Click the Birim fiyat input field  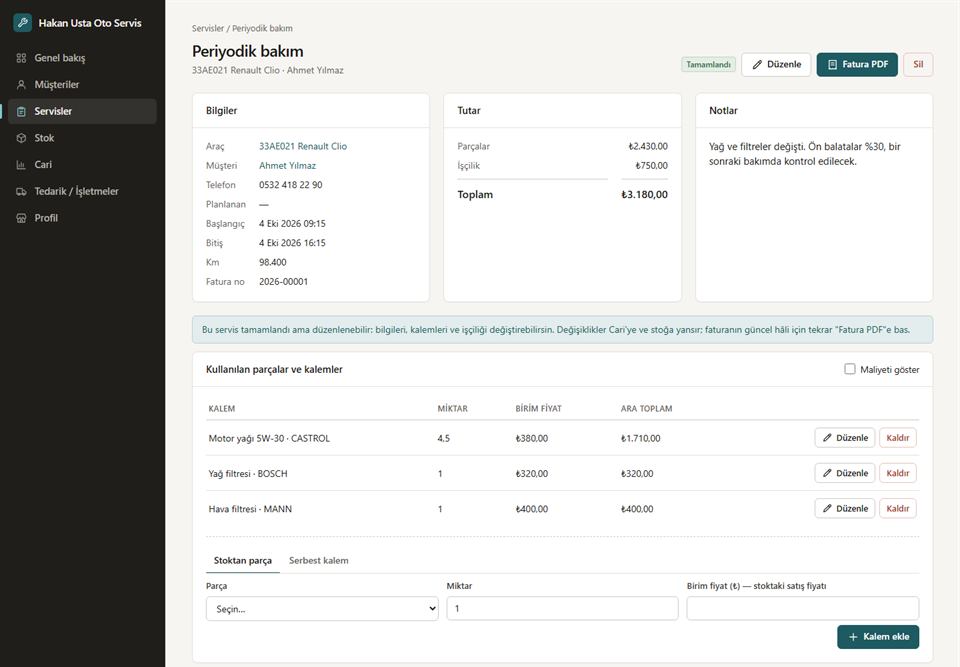click(803, 609)
